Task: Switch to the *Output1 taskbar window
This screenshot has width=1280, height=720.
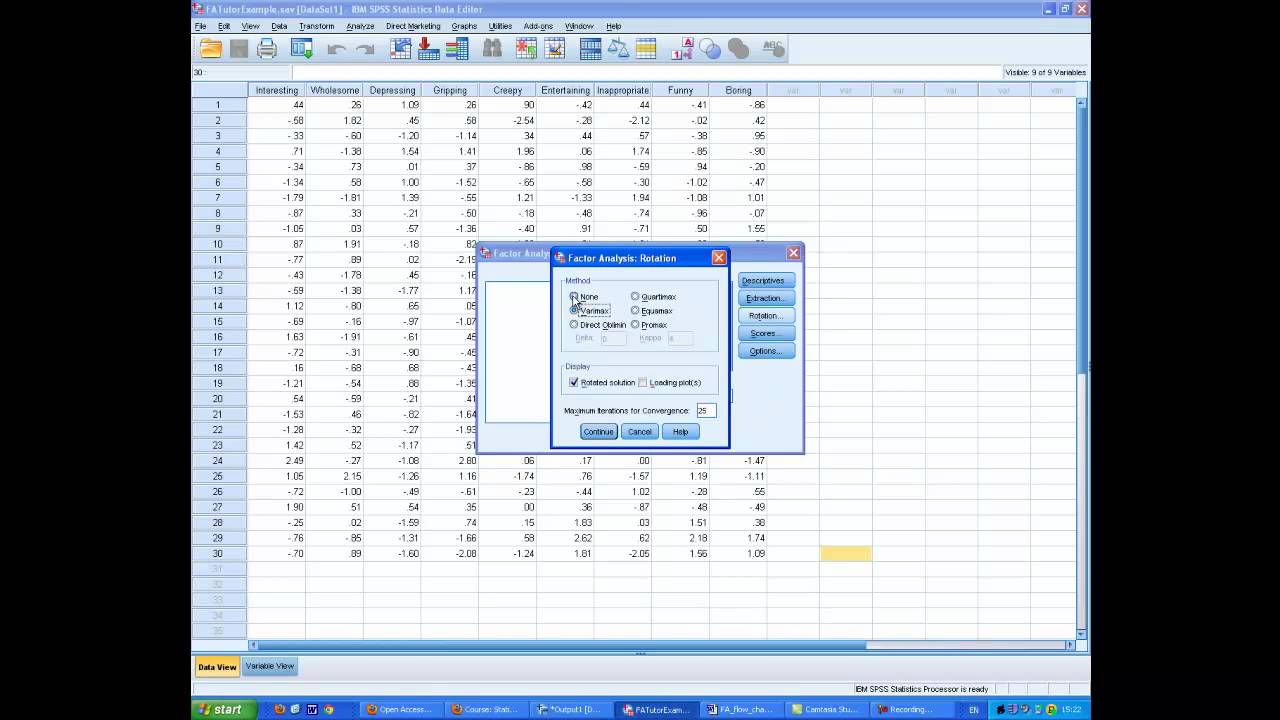Action: coord(570,709)
